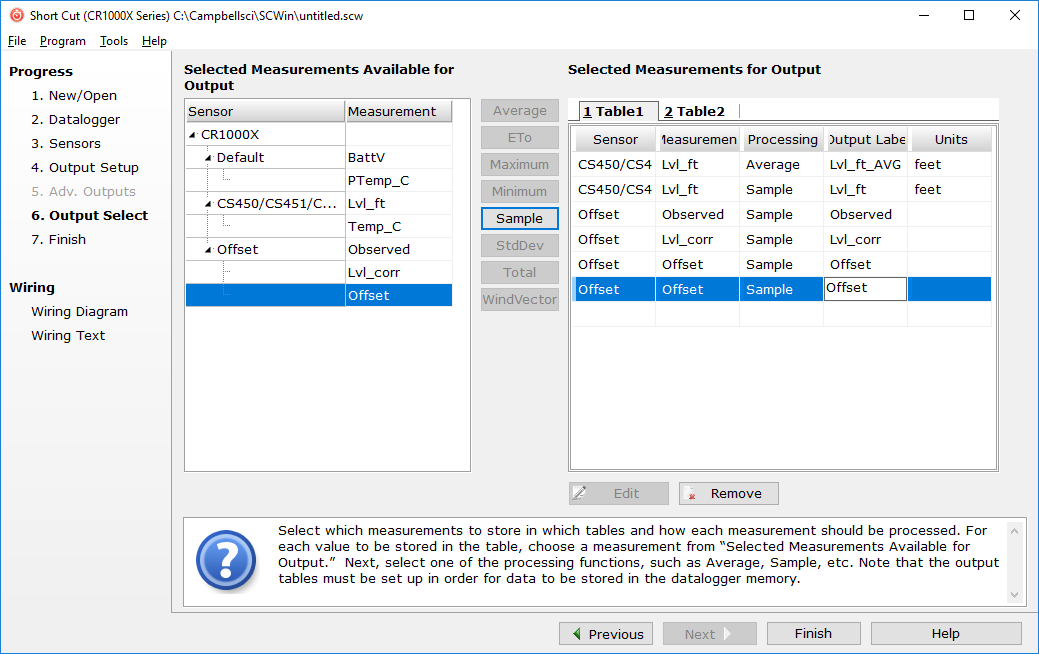Click the Finish button

(813, 633)
